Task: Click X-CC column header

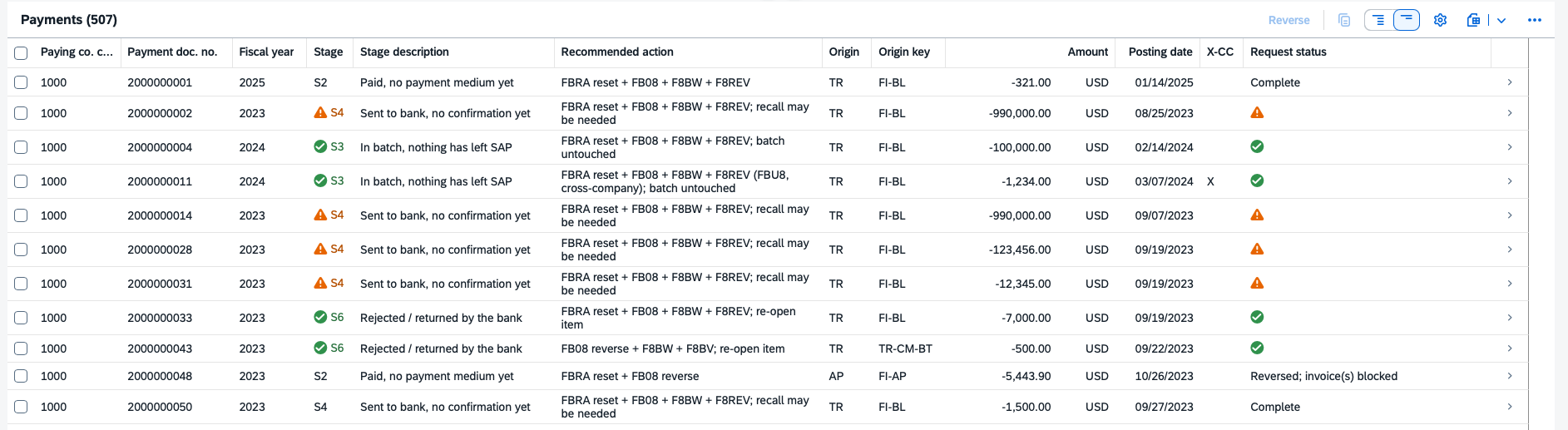Action: [1220, 52]
